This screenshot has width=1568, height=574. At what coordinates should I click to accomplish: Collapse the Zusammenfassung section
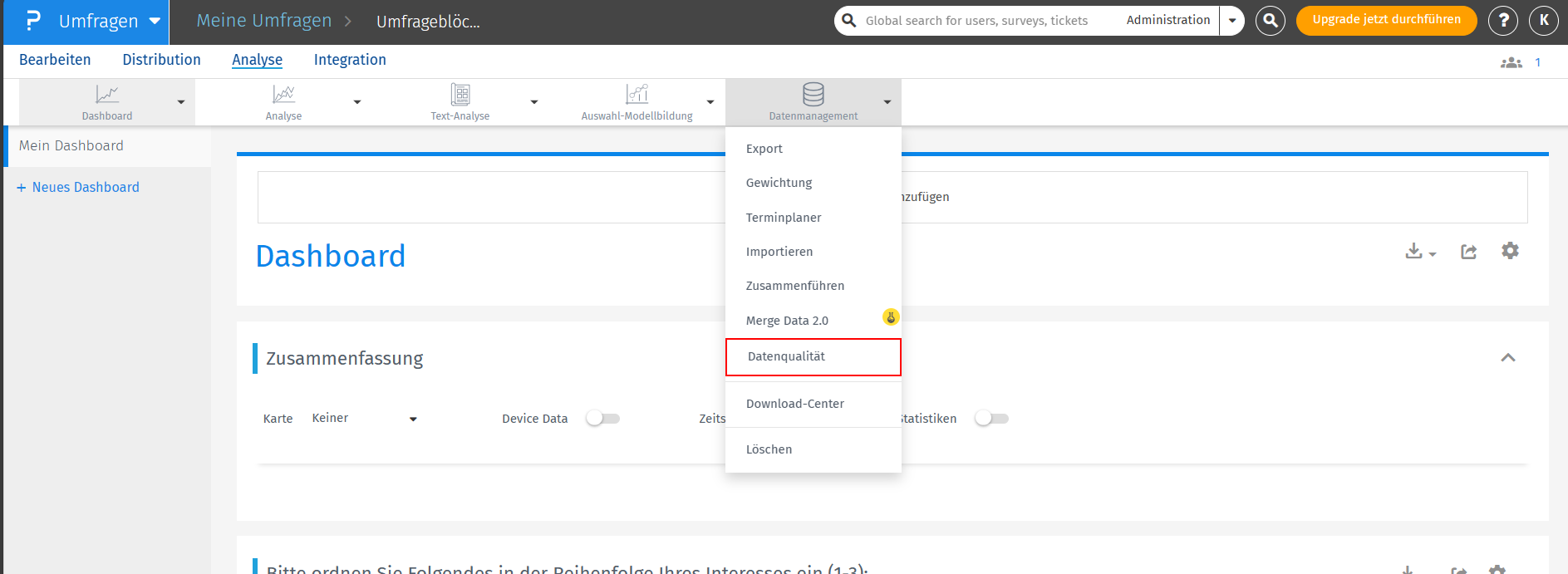point(1507,358)
